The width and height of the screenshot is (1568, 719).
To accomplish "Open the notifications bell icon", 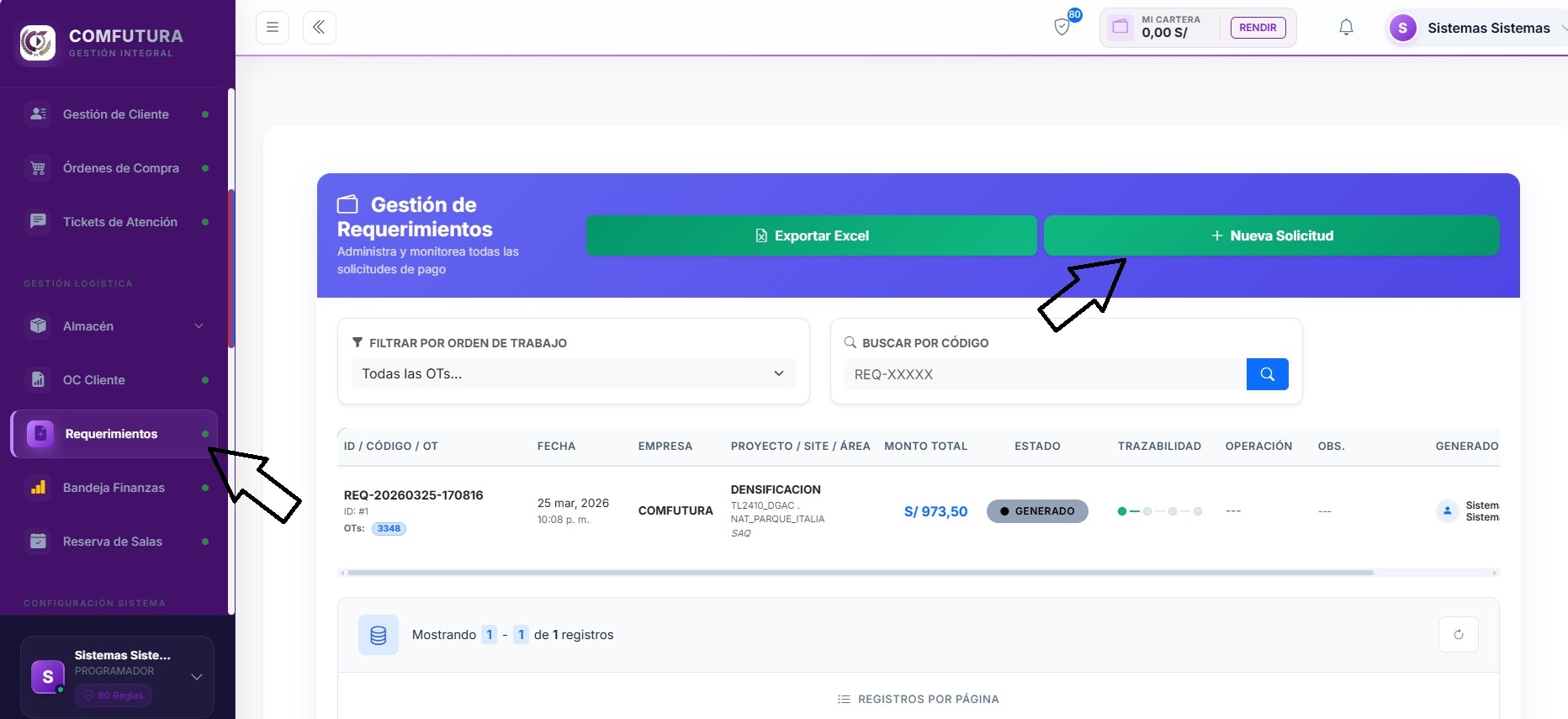I will [1346, 28].
